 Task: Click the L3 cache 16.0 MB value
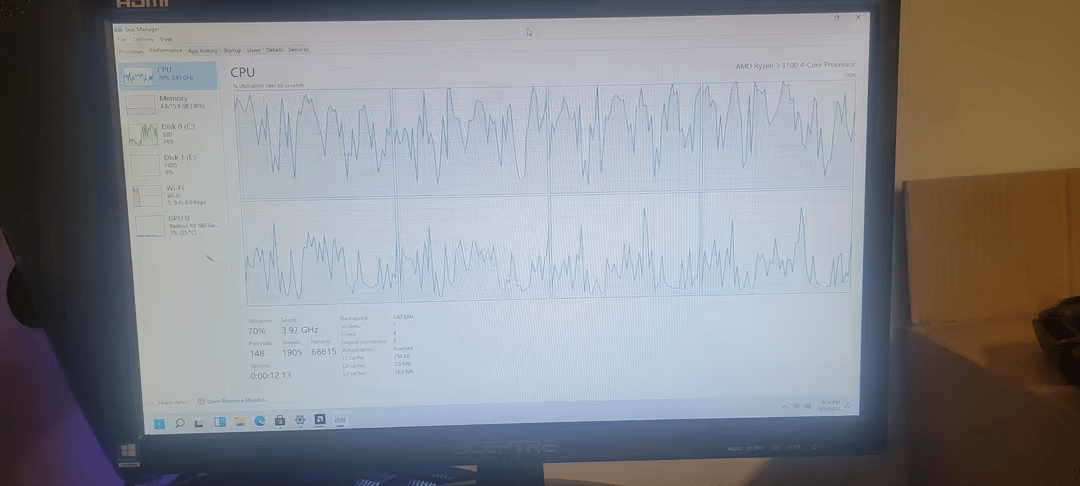tap(404, 372)
